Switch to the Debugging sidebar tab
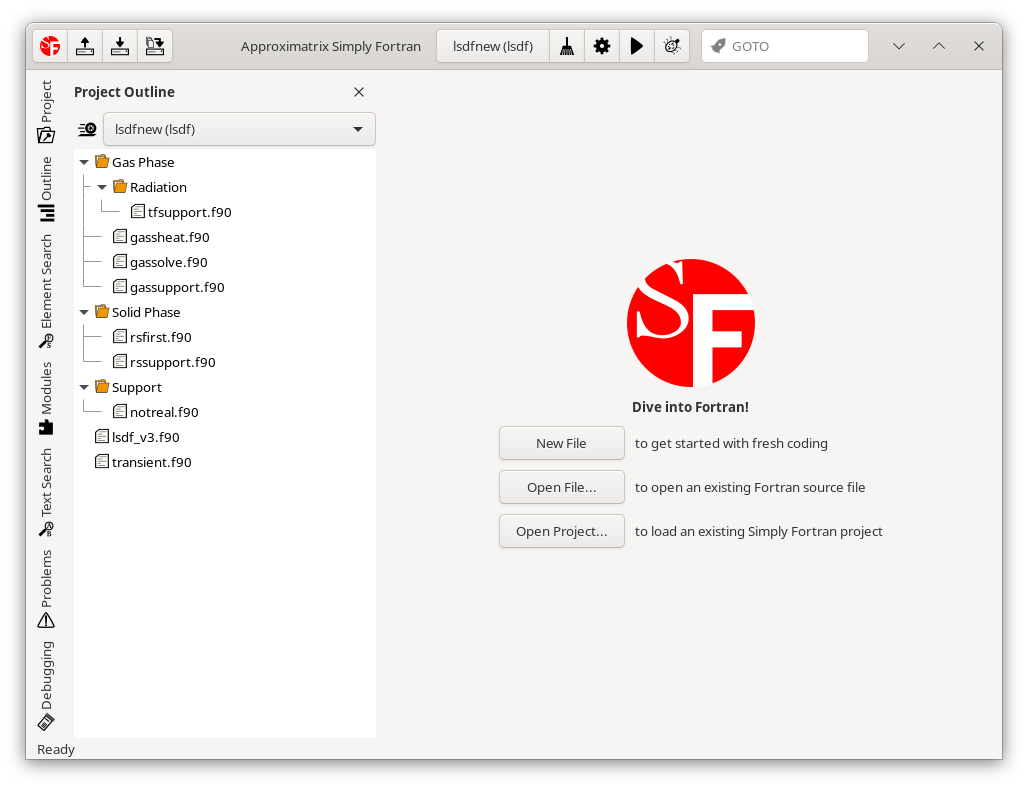 pyautogui.click(x=46, y=686)
